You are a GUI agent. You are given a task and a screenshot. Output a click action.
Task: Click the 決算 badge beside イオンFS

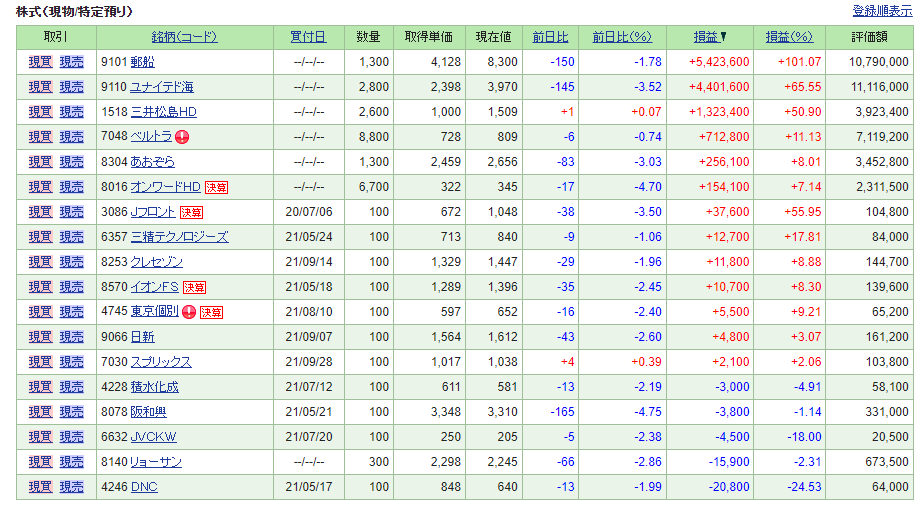click(x=194, y=287)
